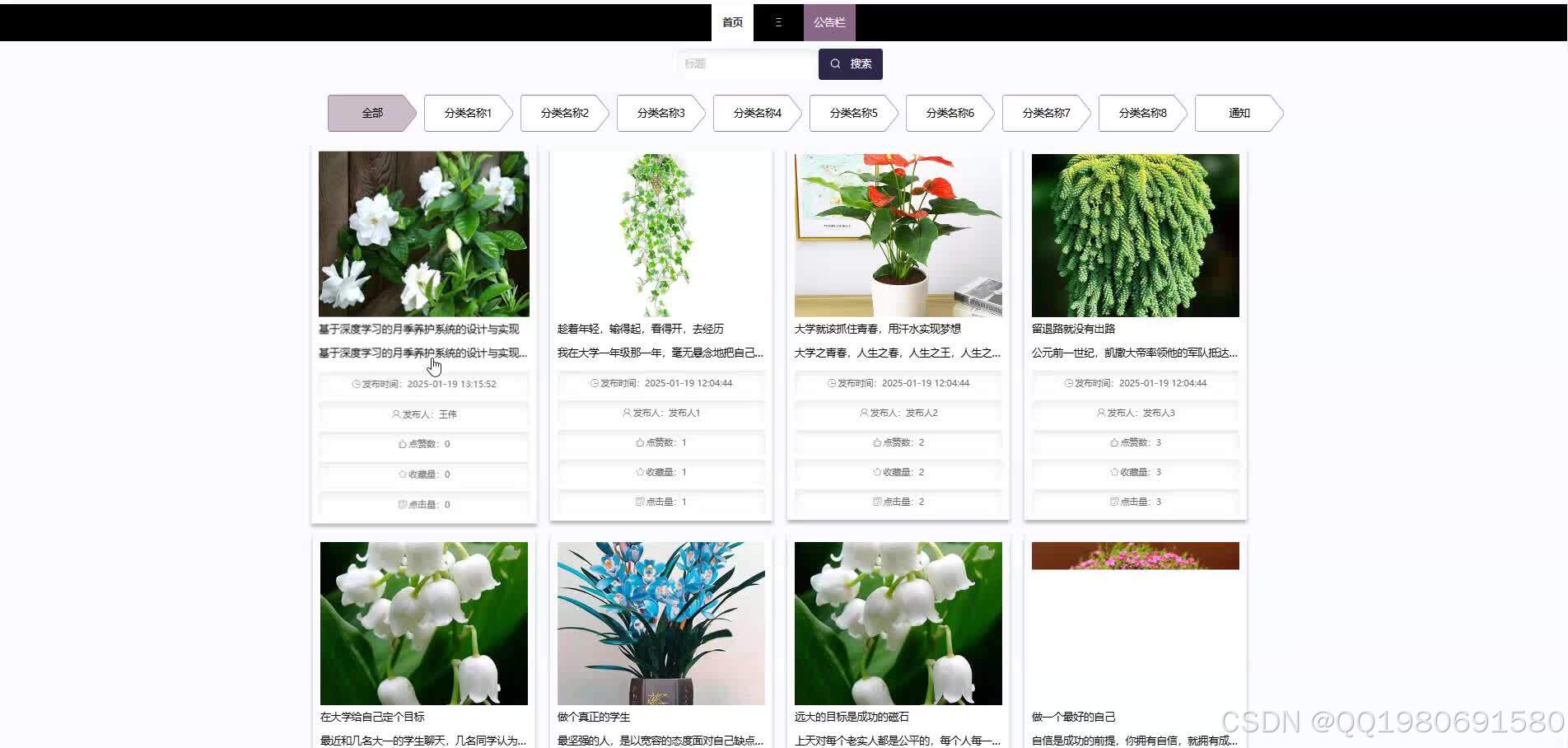
Task: Select the 首页 menu item
Action: (x=731, y=22)
